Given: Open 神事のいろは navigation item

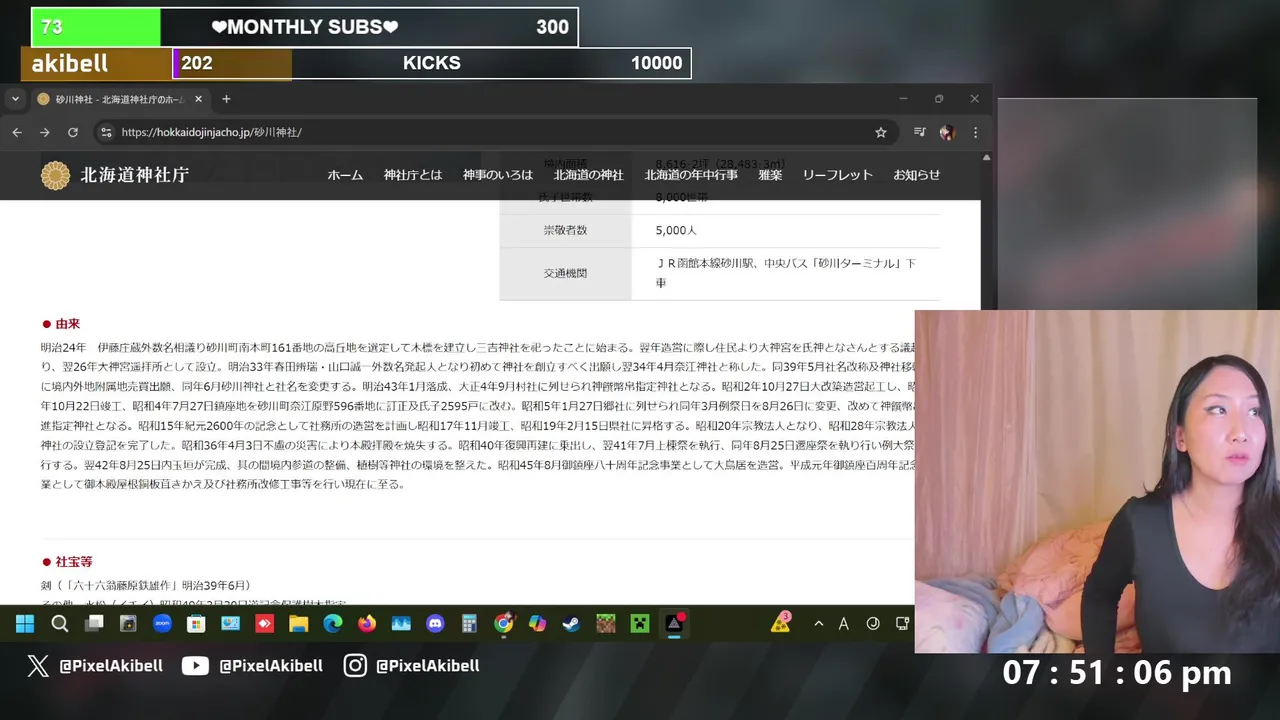Looking at the screenshot, I should click(x=498, y=175).
